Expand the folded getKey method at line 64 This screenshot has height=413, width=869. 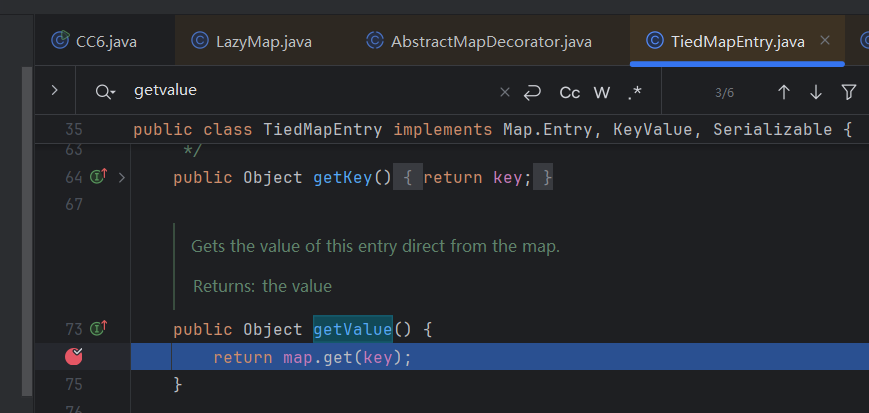click(x=122, y=178)
